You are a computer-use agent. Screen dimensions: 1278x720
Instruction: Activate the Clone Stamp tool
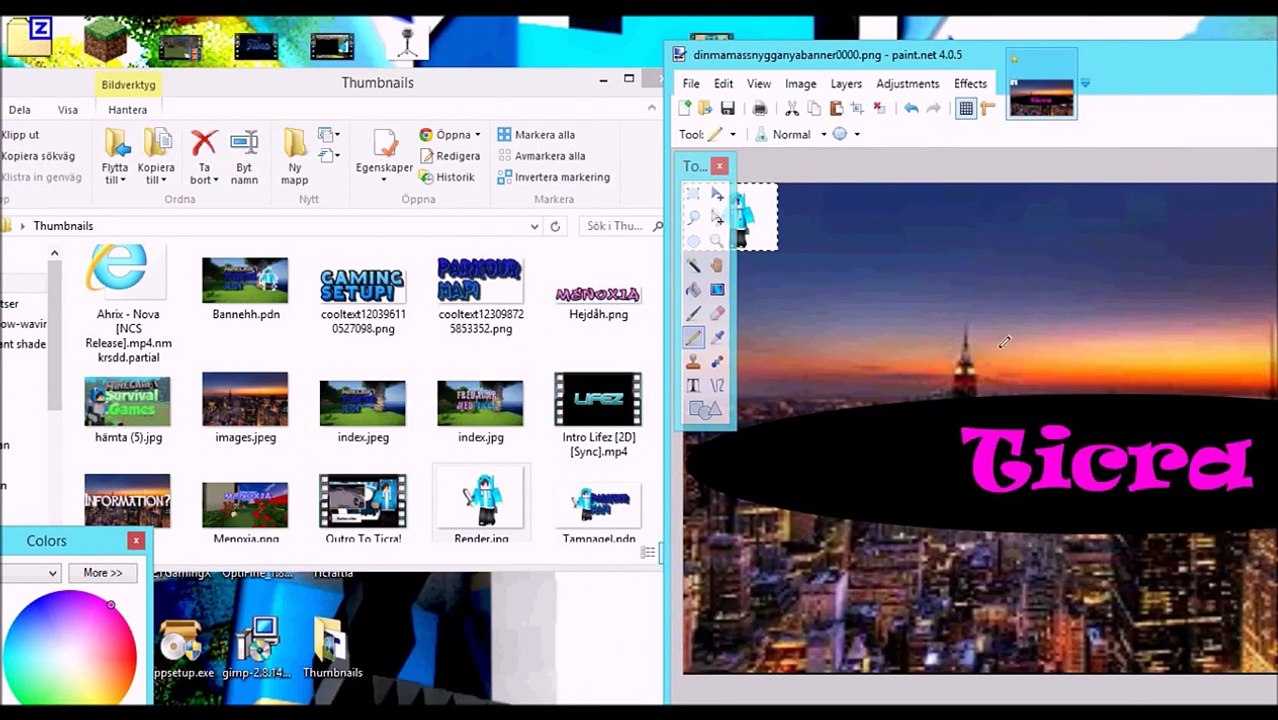693,361
